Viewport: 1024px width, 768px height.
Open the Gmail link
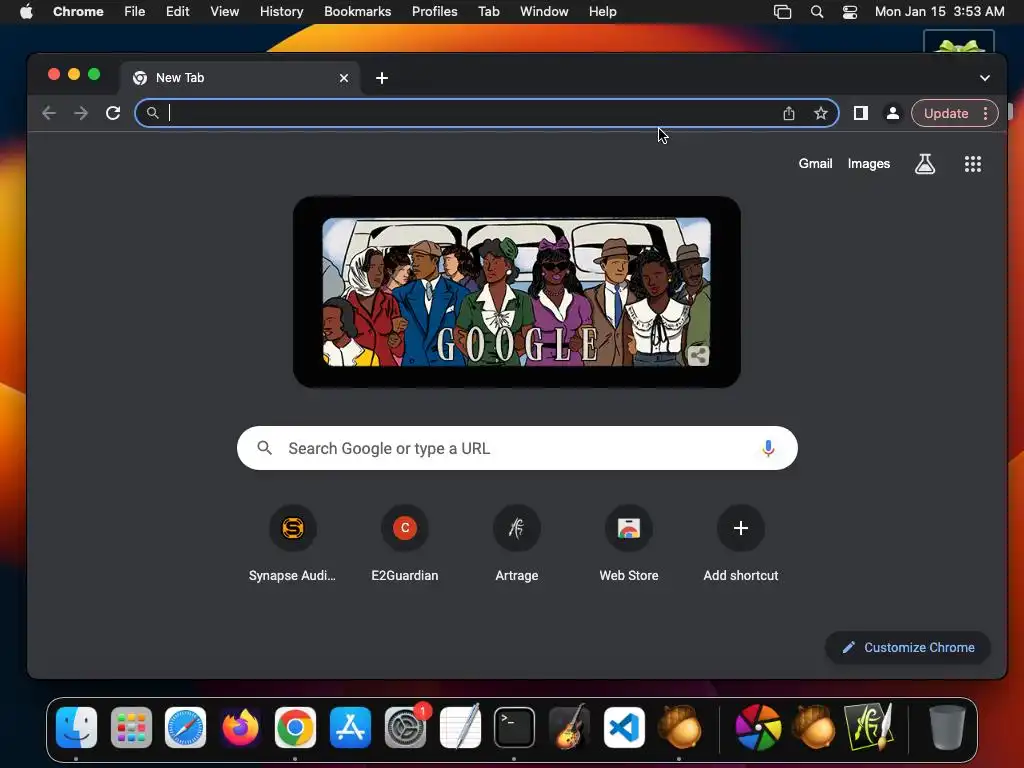815,164
